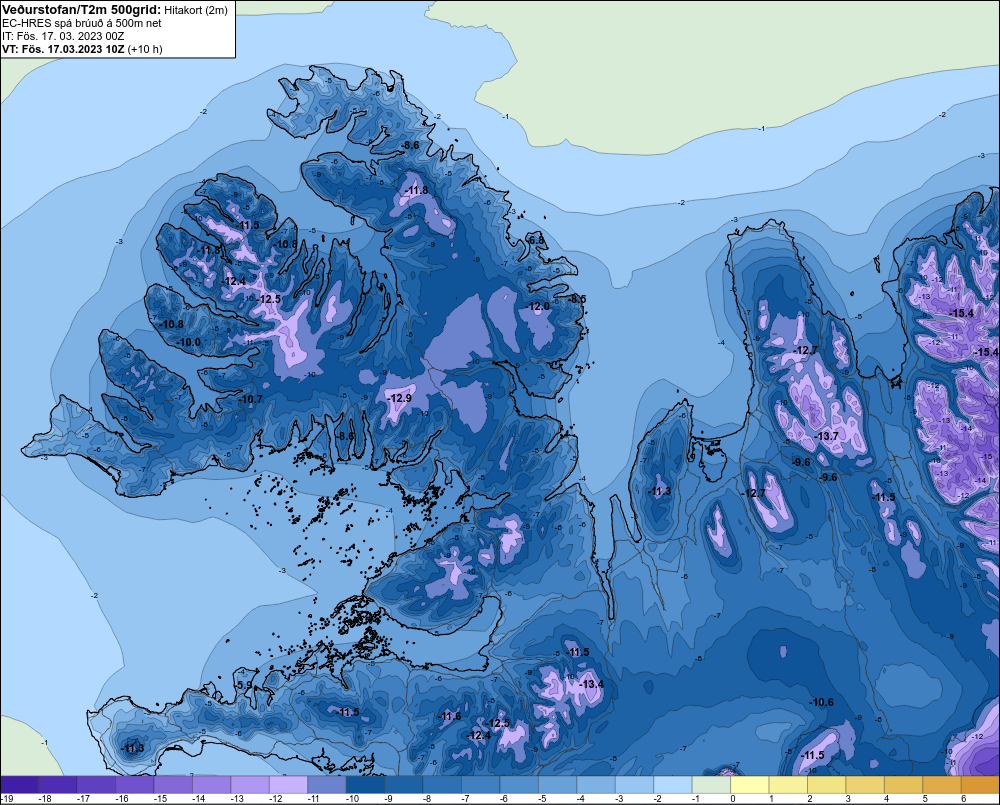The image size is (1000, 805).
Task: Click the 'VT: Fös. 17.03.2023 10Z' valid time
Action: [x=63, y=49]
